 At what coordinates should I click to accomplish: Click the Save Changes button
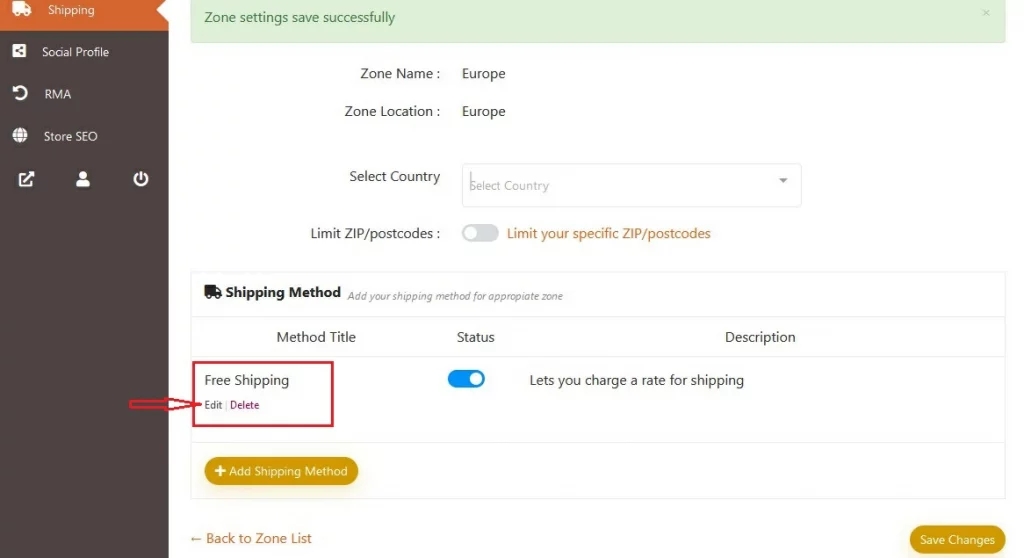[957, 540]
